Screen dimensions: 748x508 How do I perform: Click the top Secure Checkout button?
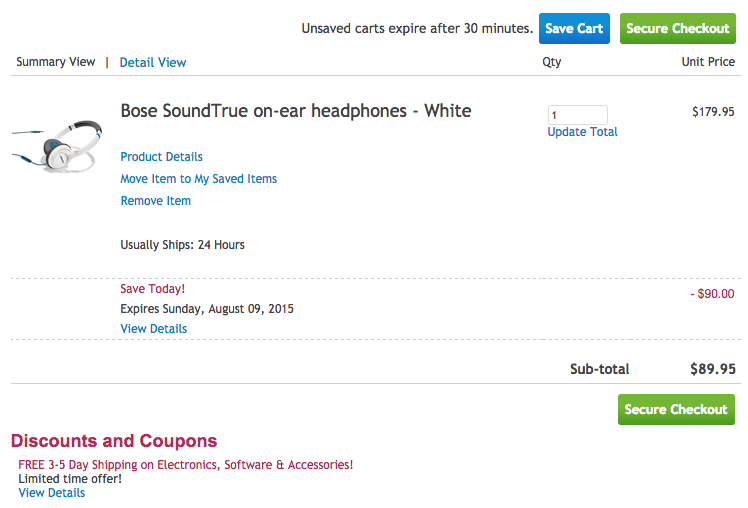point(677,28)
